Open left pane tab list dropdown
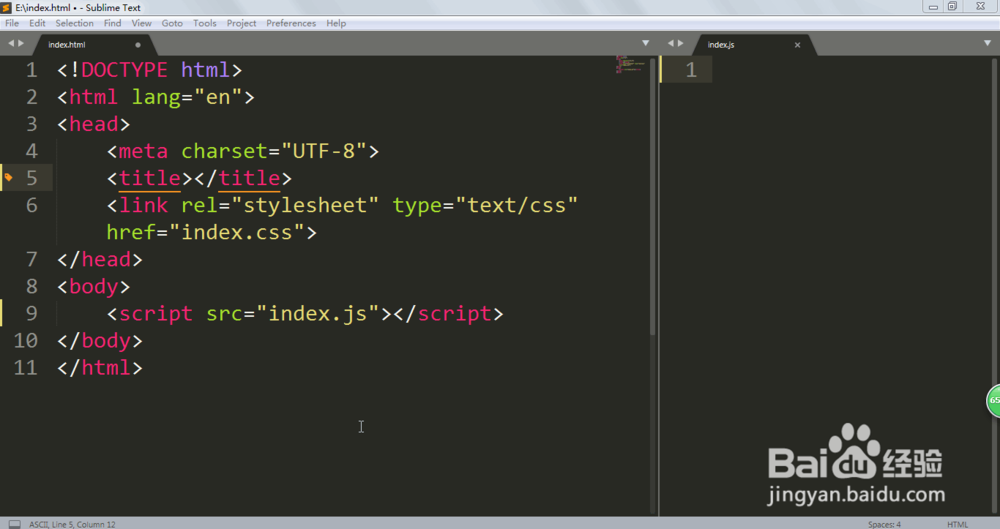This screenshot has height=529, width=1000. 645,43
